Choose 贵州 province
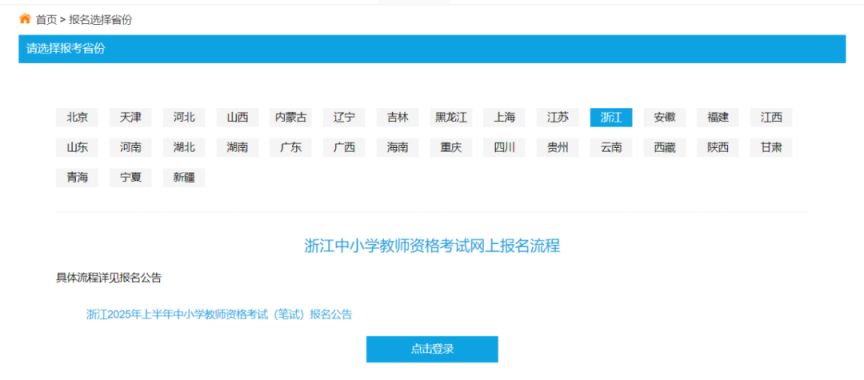 tap(558, 148)
